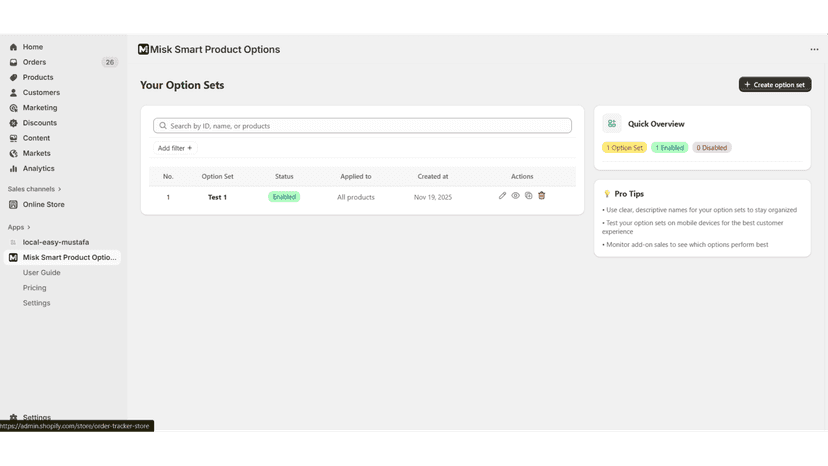Click the Online Store icon
828x466 pixels.
pos(13,204)
